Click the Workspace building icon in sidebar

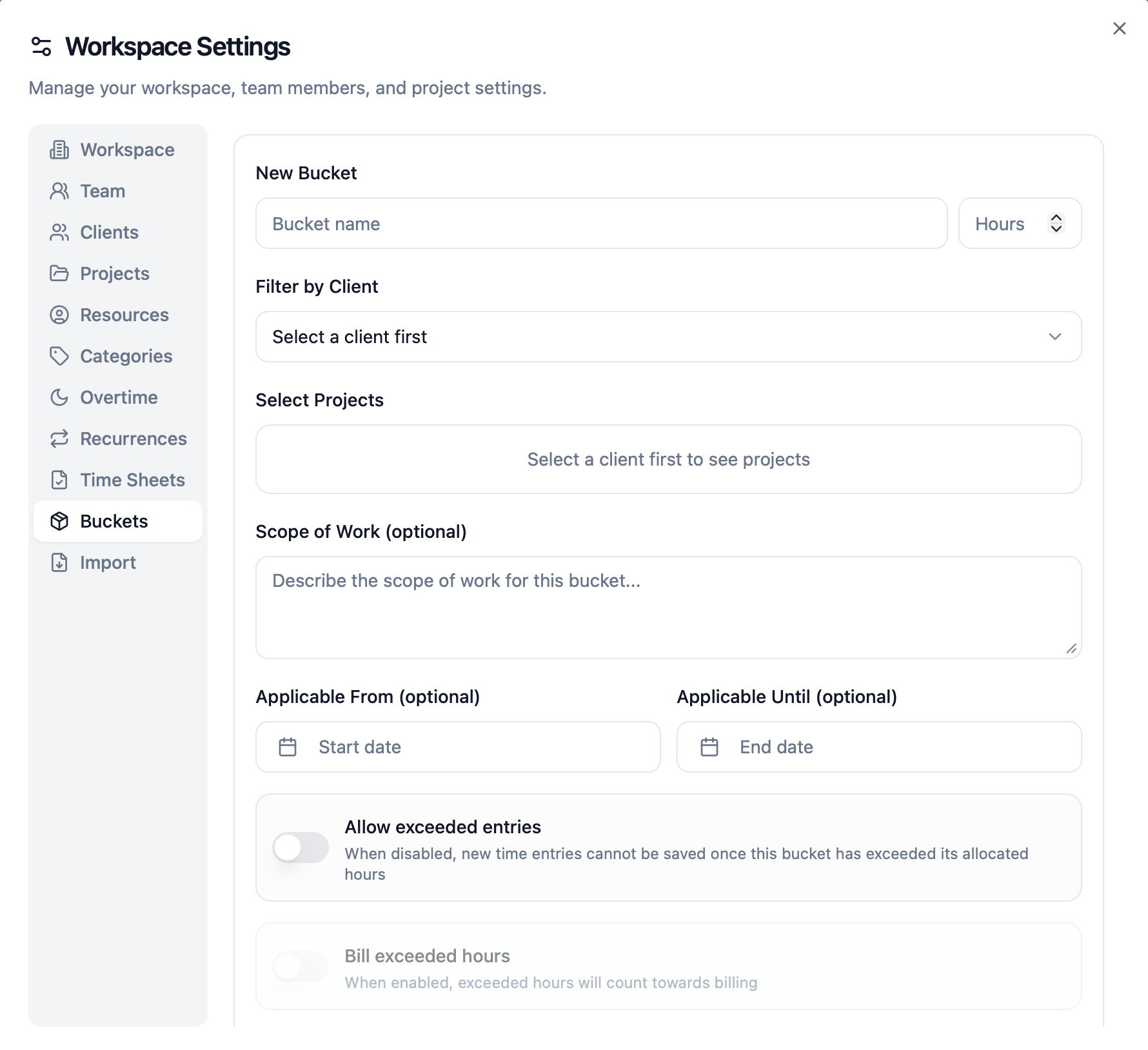point(59,150)
